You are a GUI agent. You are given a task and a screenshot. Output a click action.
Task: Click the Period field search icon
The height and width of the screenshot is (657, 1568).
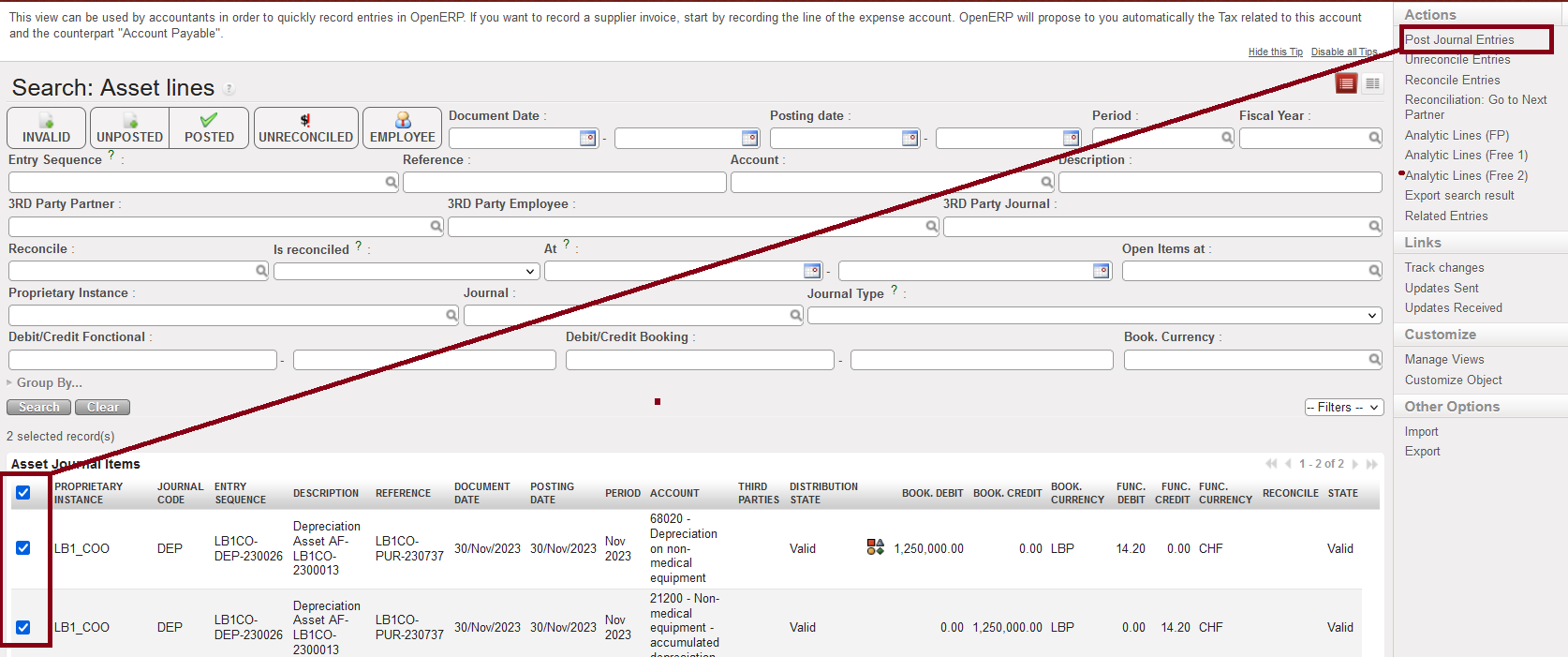(1227, 138)
